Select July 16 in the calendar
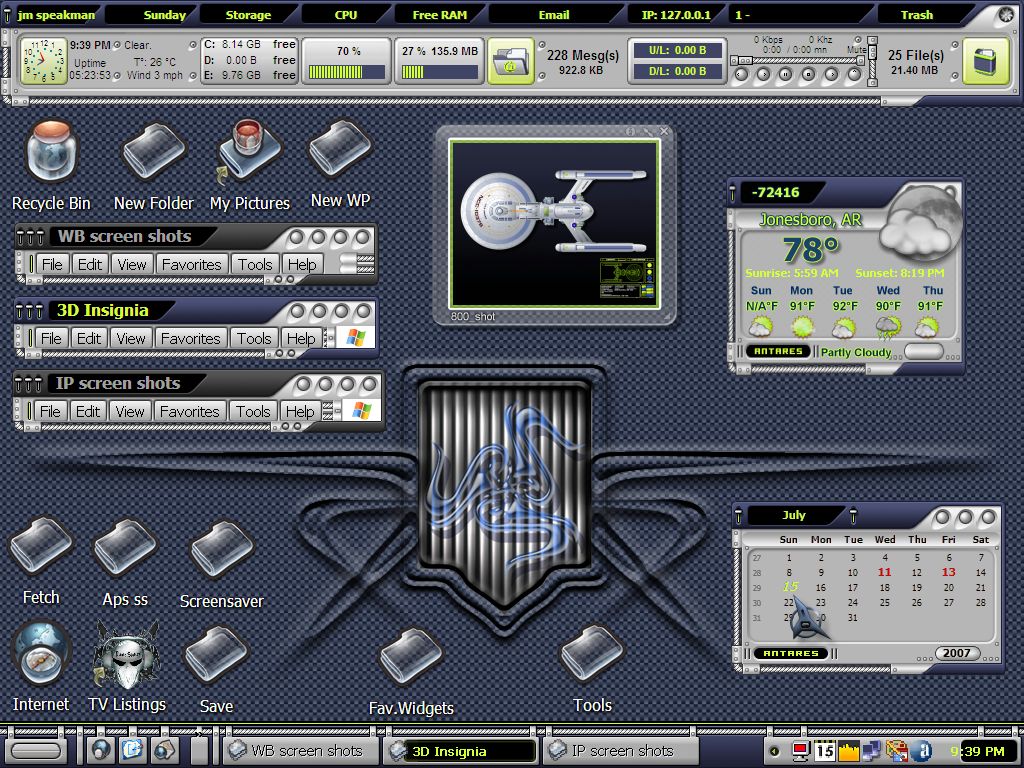This screenshot has width=1024, height=768. point(820,587)
